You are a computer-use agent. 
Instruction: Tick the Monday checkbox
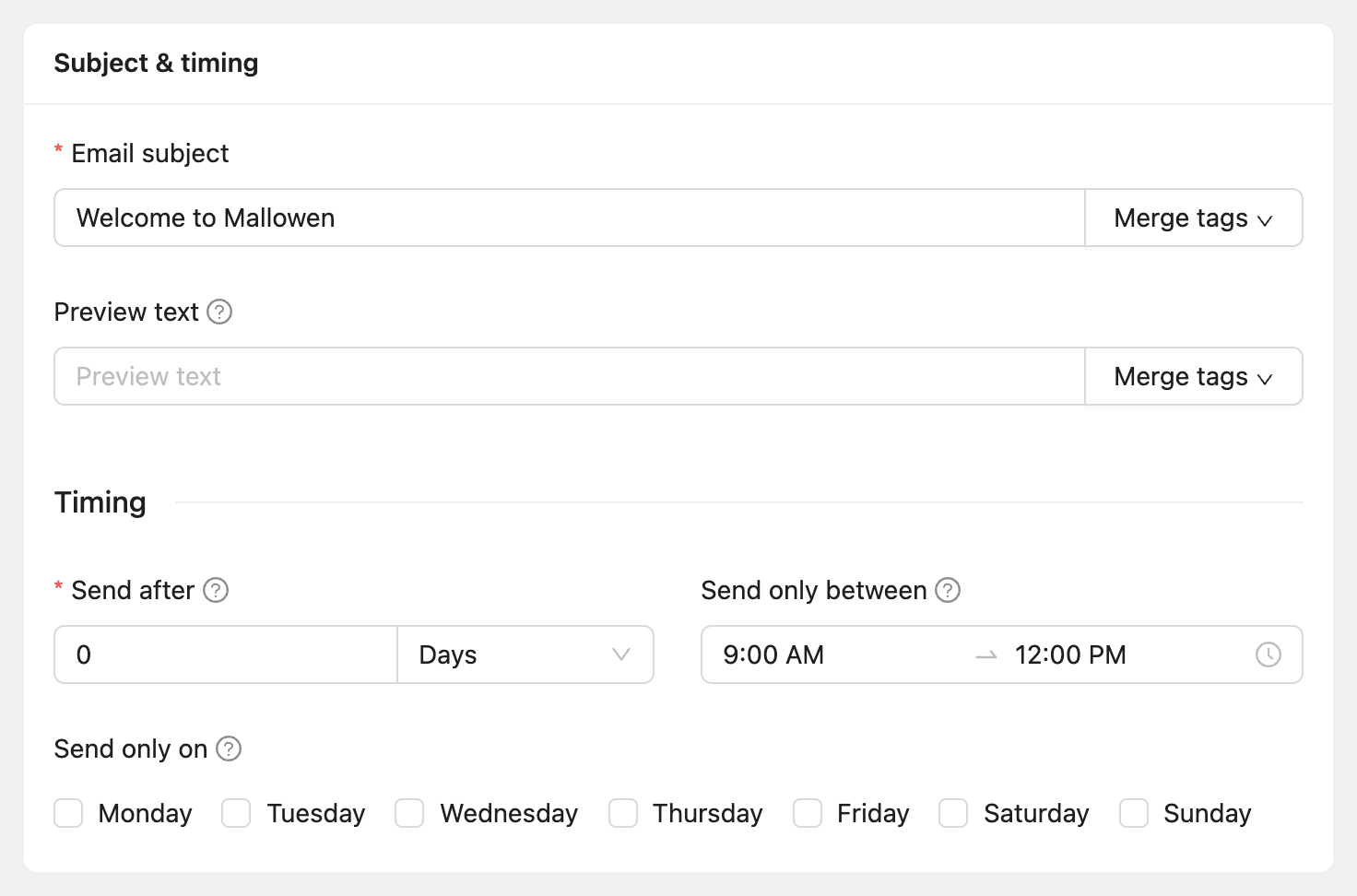[x=68, y=813]
